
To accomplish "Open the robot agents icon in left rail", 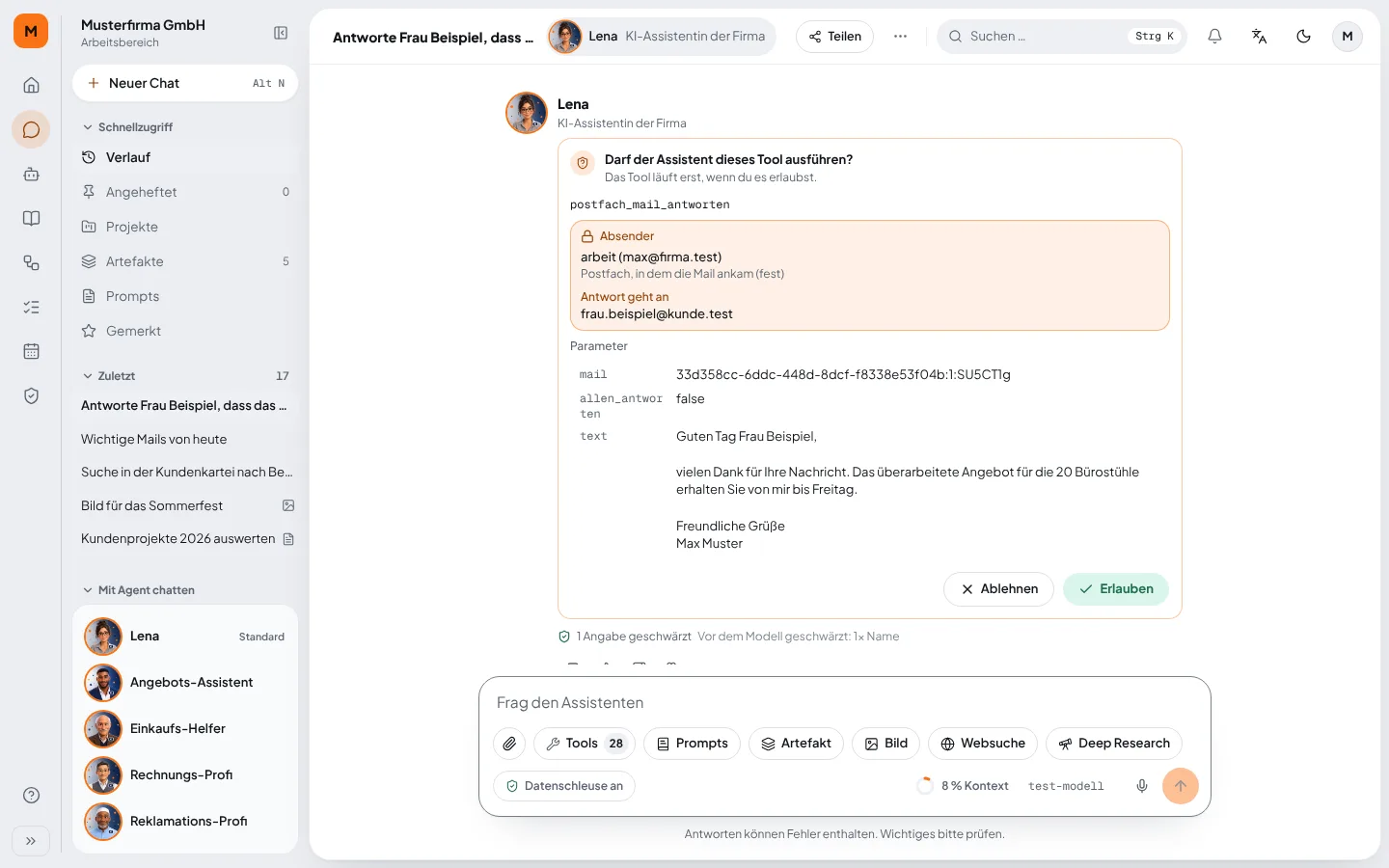I will (31, 174).
